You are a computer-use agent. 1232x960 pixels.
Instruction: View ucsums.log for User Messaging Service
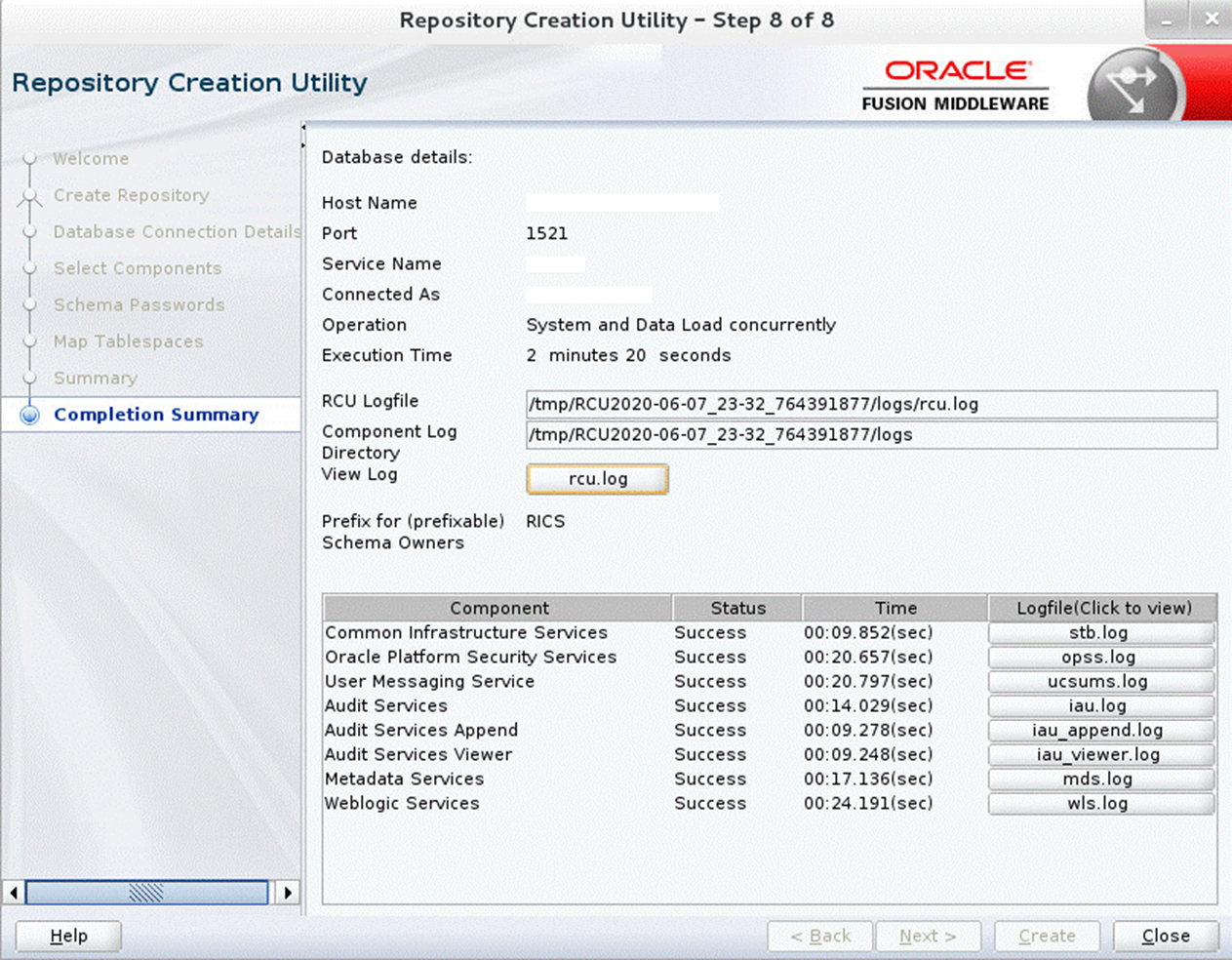click(x=1100, y=681)
